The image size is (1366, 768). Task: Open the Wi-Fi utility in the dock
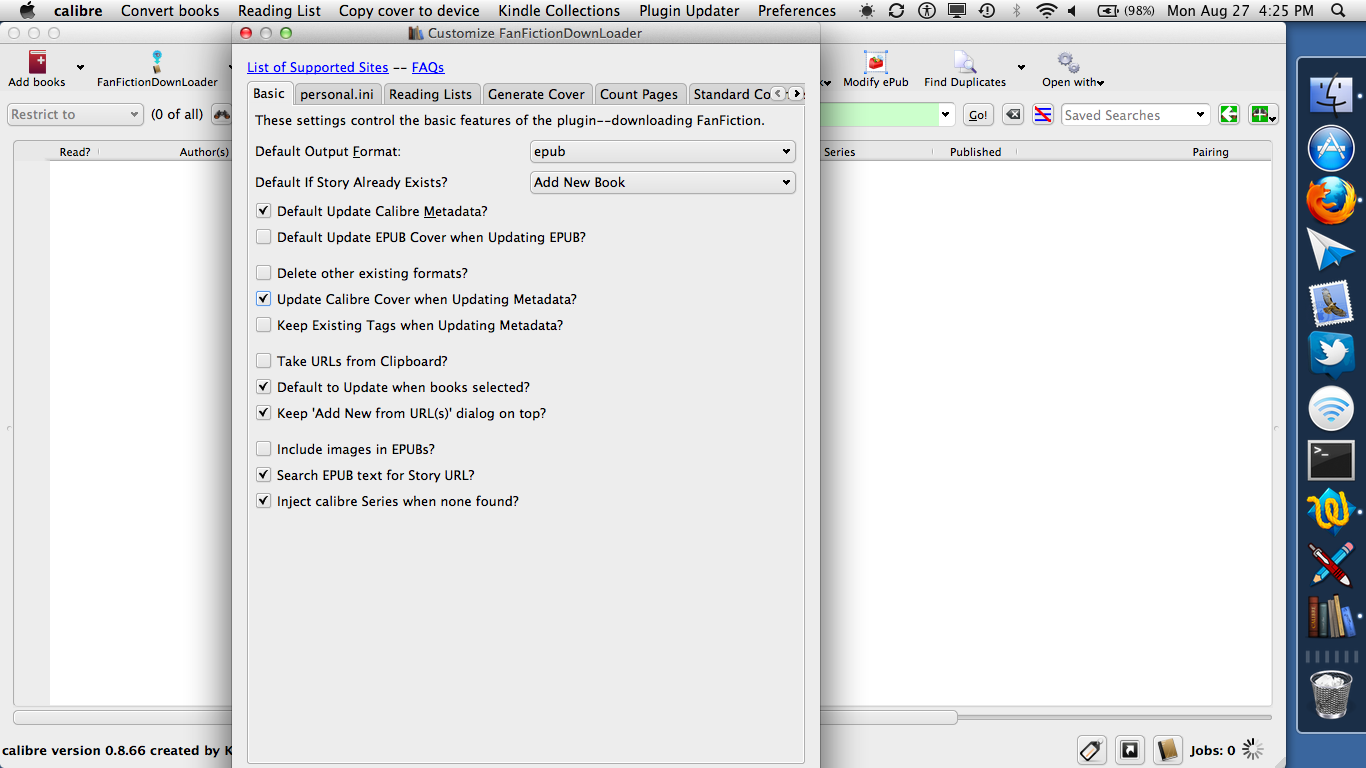(1331, 408)
